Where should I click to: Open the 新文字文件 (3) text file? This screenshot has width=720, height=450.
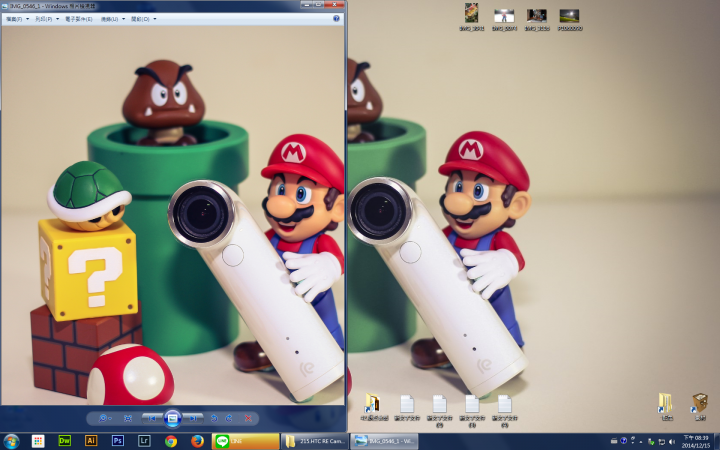(472, 411)
